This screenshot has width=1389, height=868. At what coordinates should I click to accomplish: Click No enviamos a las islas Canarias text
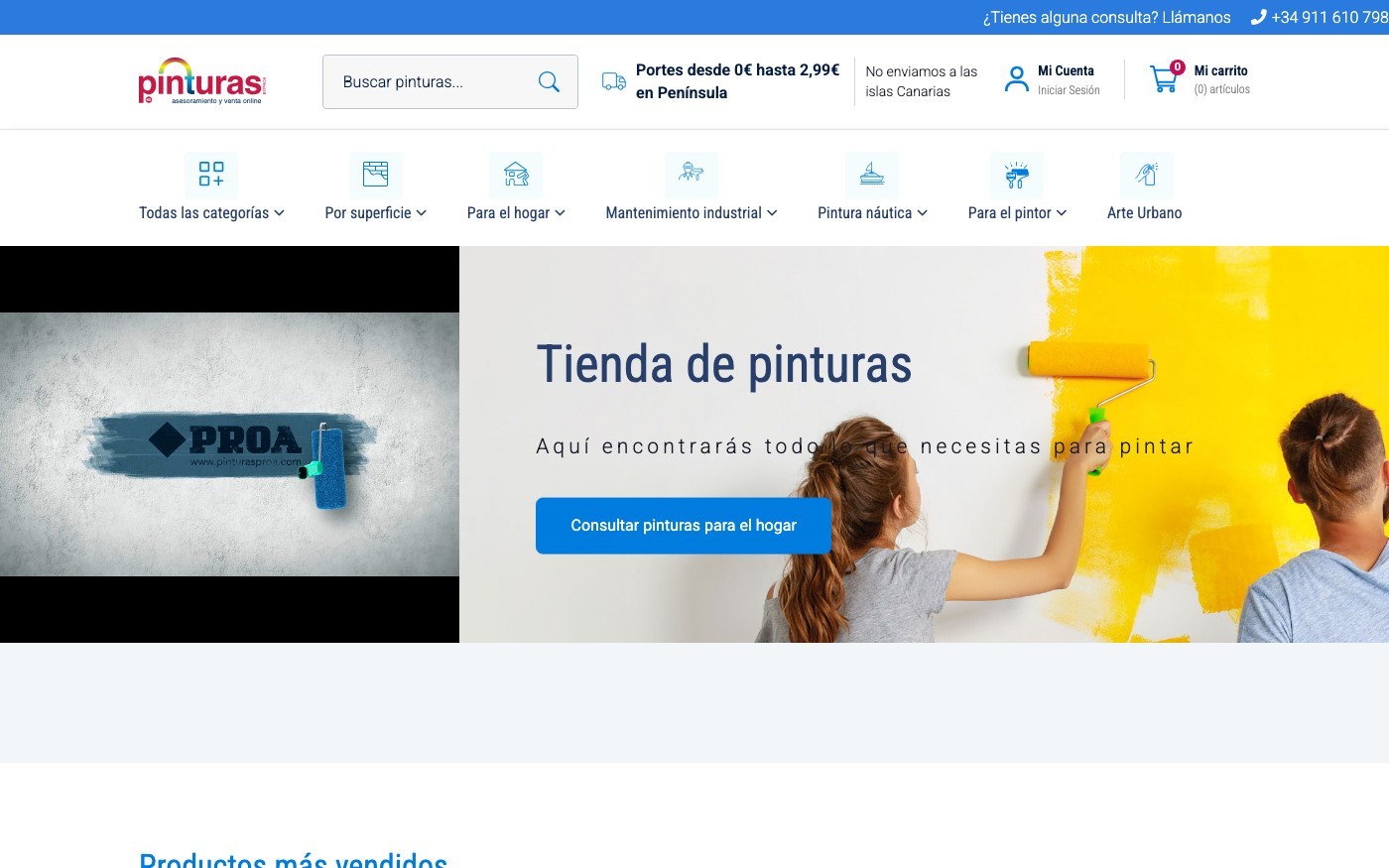[x=922, y=81]
